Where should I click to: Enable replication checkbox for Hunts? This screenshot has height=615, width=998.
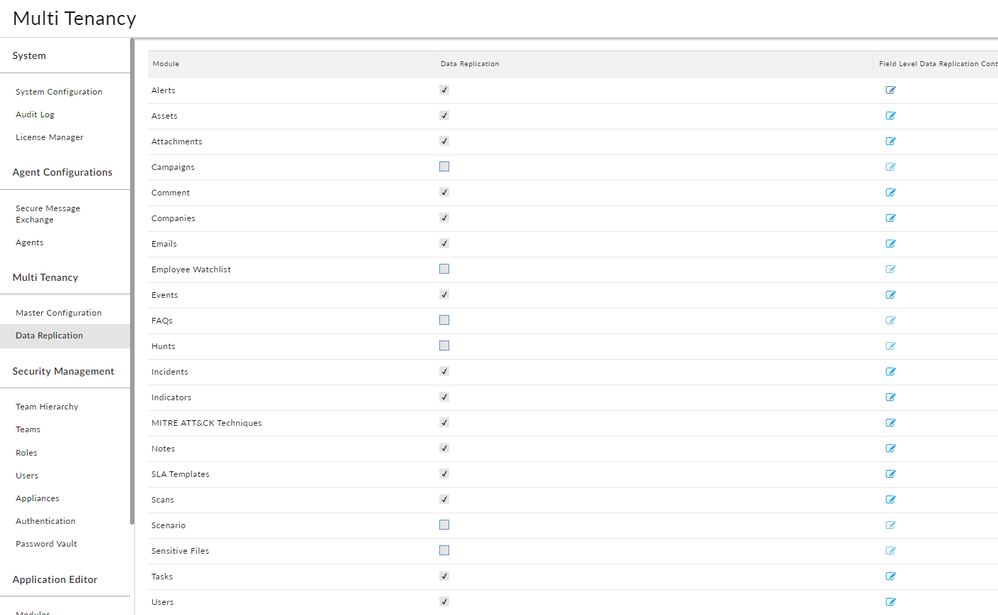click(444, 346)
